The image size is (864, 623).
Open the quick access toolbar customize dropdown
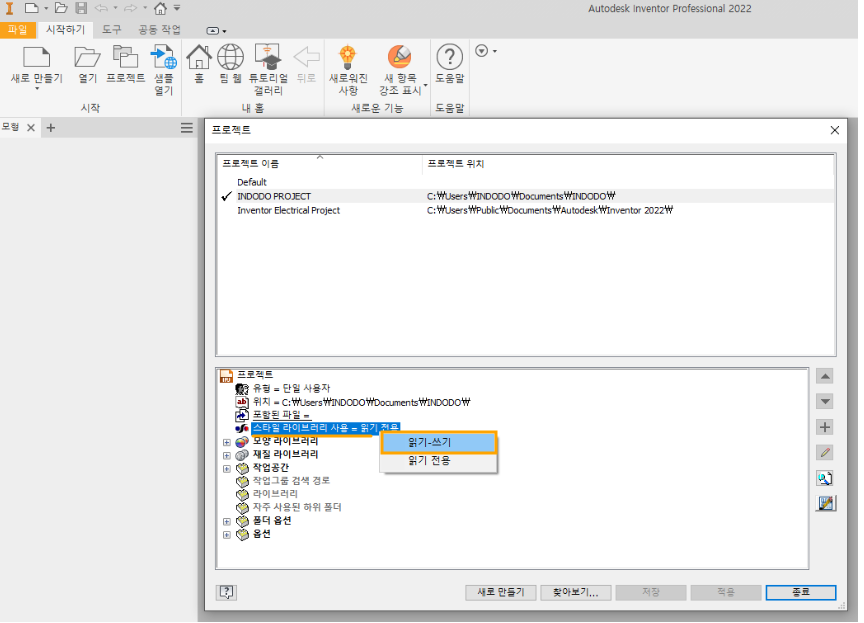coord(177,8)
